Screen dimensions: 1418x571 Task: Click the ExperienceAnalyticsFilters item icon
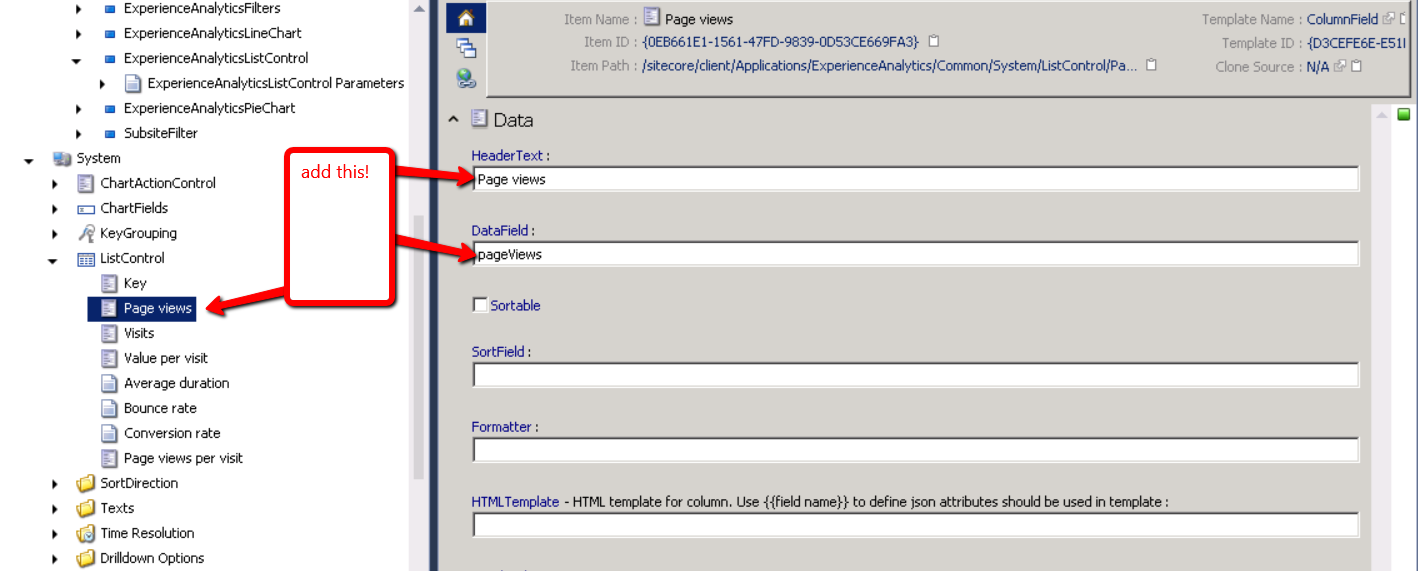(x=110, y=8)
